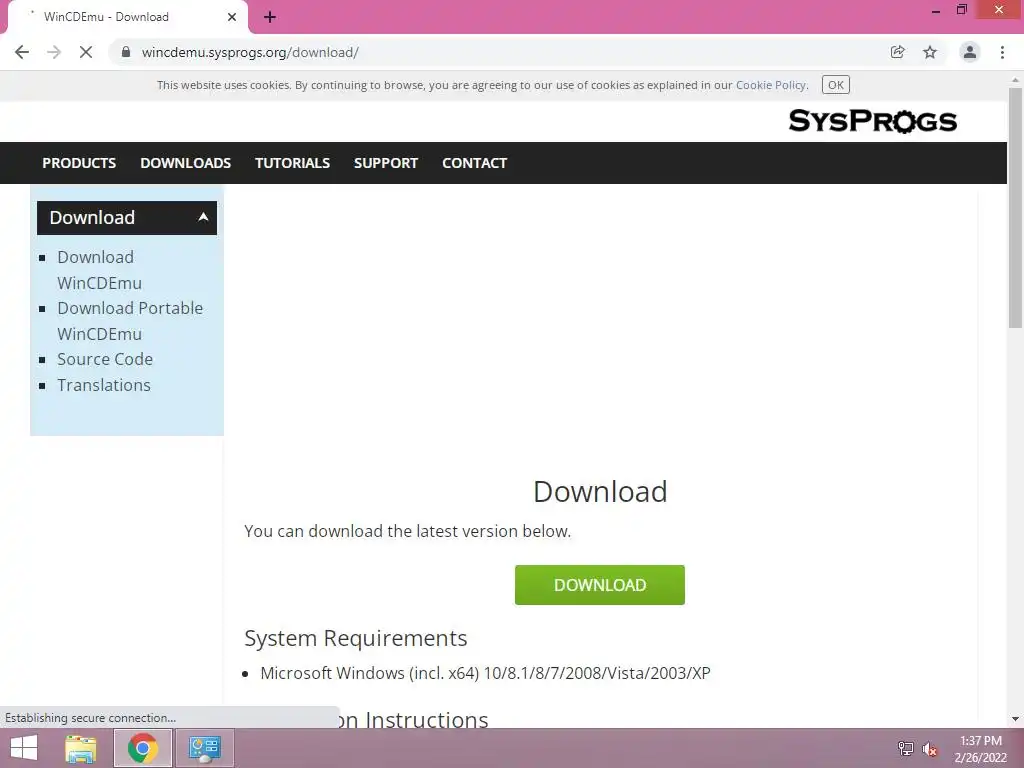The width and height of the screenshot is (1024, 768).
Task: Restore down the Chrome window
Action: [x=961, y=10]
